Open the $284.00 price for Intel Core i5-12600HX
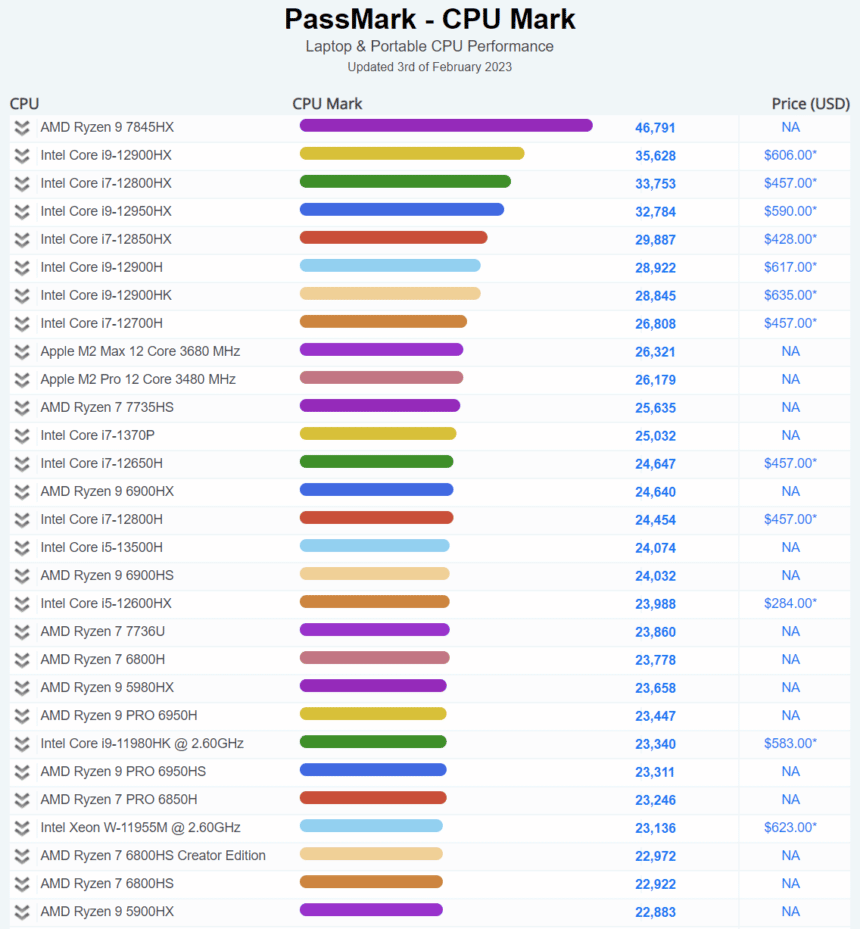 click(x=790, y=603)
